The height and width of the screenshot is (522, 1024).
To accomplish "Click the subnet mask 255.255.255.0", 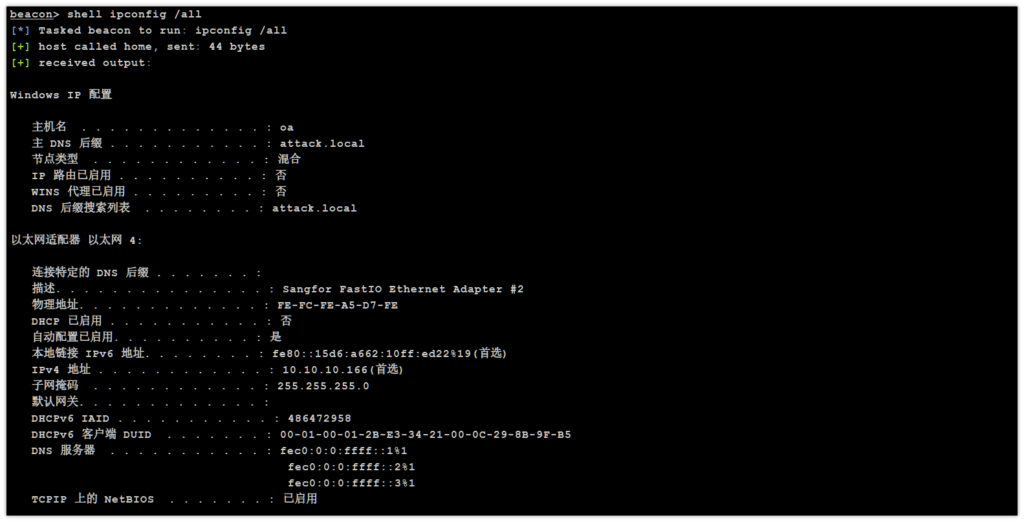I will [x=323, y=385].
